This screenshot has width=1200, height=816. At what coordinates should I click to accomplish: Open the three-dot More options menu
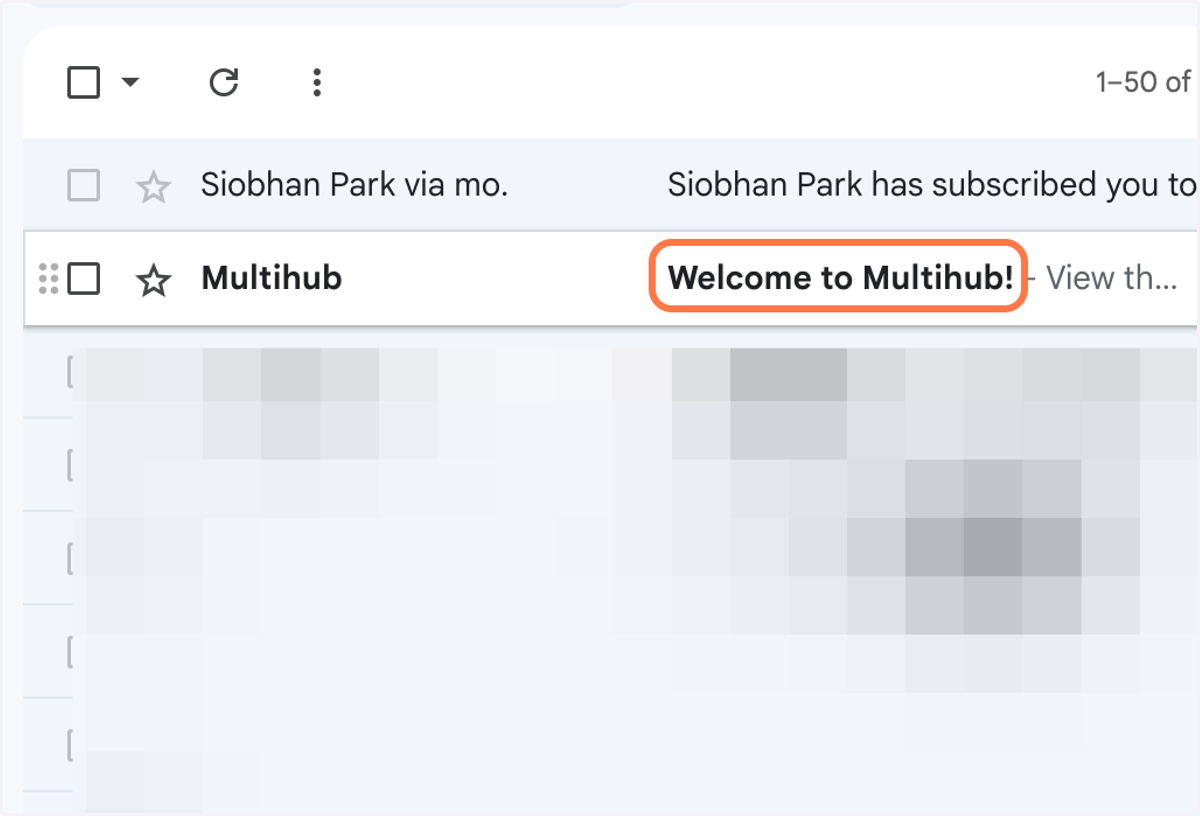coord(316,82)
